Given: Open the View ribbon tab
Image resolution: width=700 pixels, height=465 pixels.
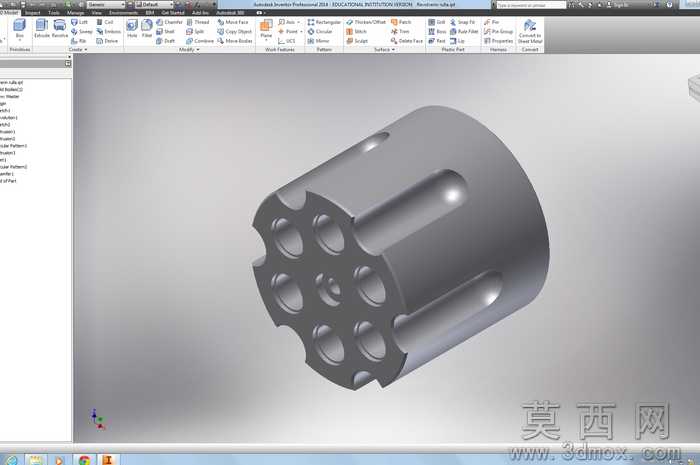Looking at the screenshot, I should point(96,13).
